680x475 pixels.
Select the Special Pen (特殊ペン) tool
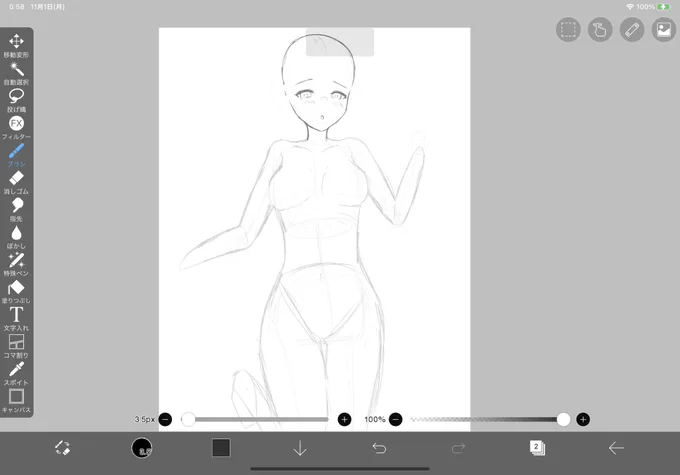point(16,264)
